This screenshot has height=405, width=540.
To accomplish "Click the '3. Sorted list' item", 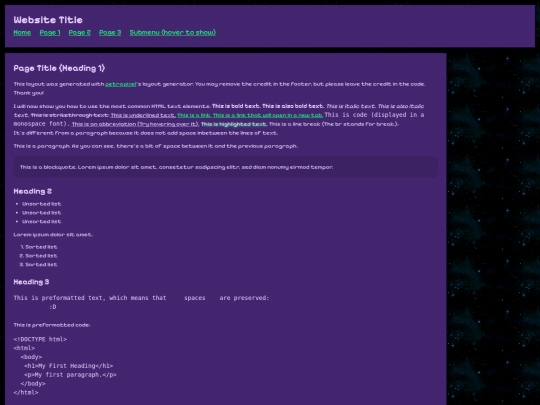I will (x=39, y=264).
